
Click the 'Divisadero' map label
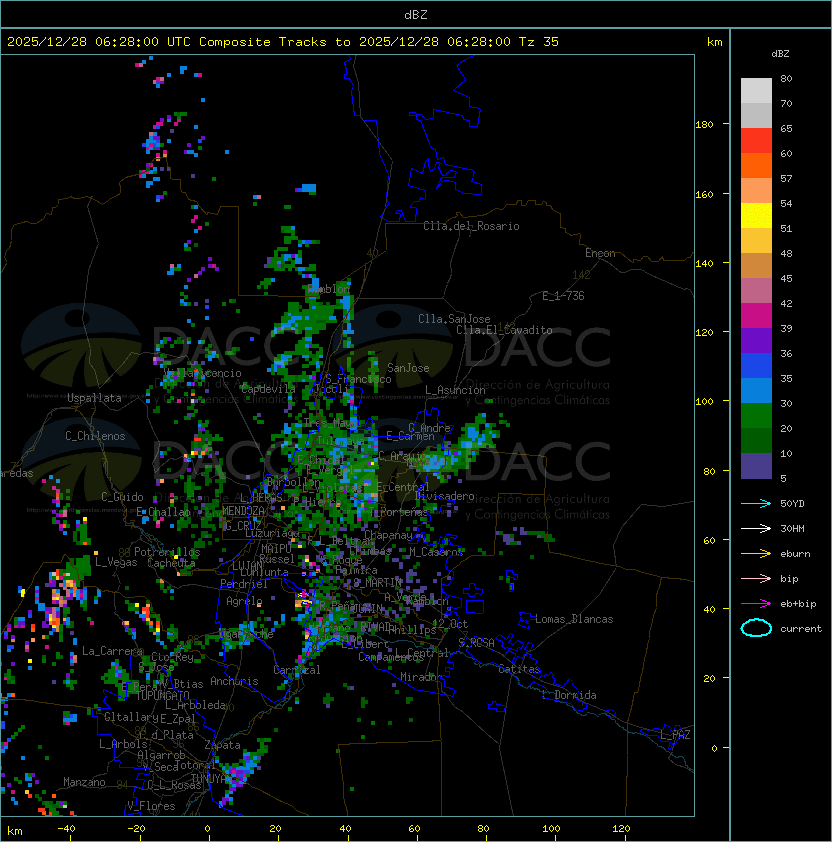click(444, 496)
